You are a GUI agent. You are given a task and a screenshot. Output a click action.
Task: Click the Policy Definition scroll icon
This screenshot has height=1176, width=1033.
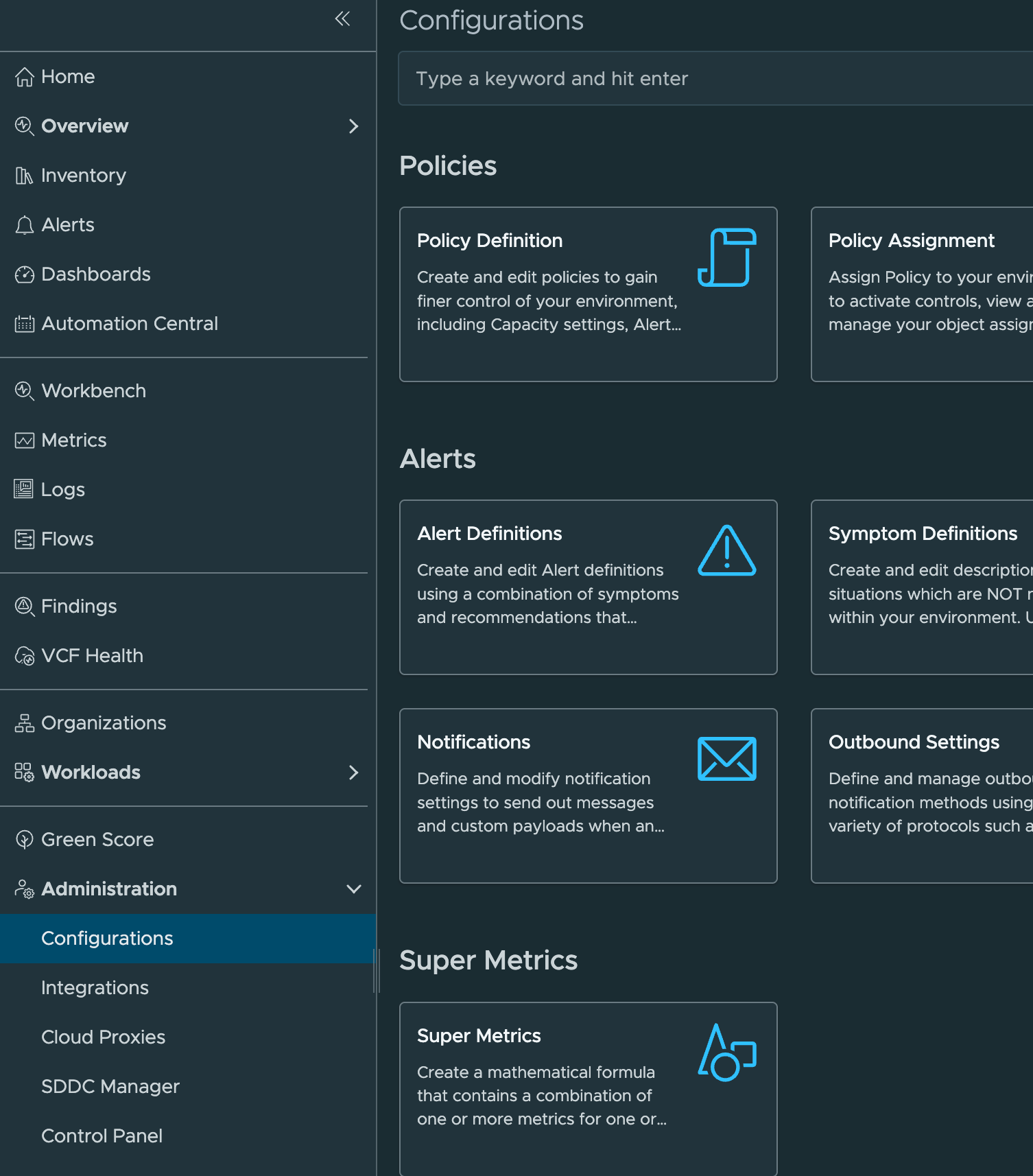click(727, 257)
